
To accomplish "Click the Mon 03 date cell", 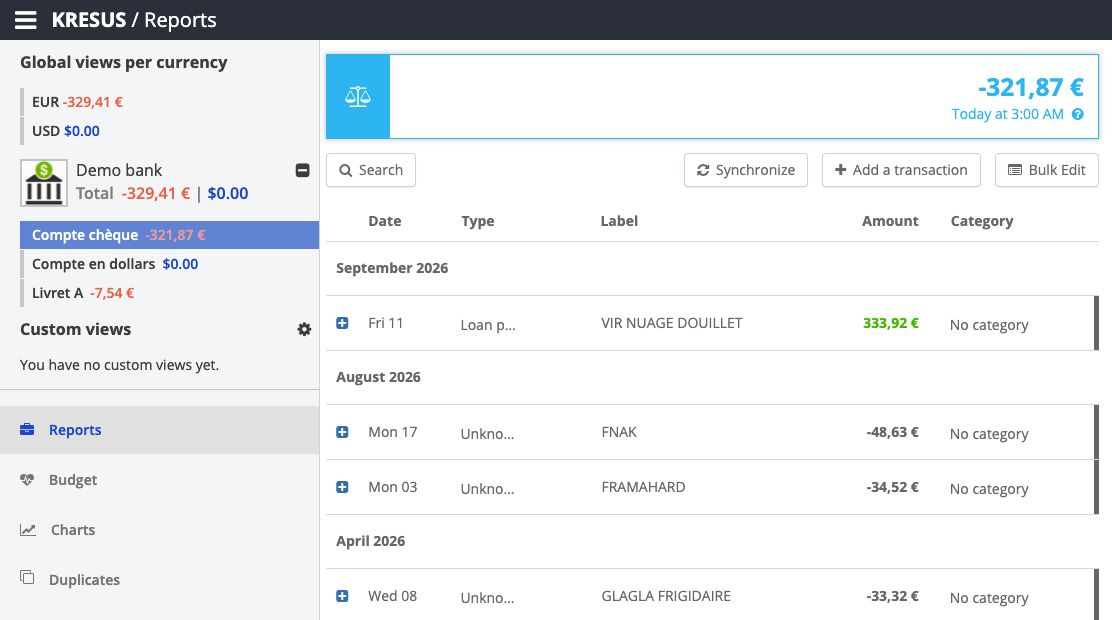I will coord(392,487).
